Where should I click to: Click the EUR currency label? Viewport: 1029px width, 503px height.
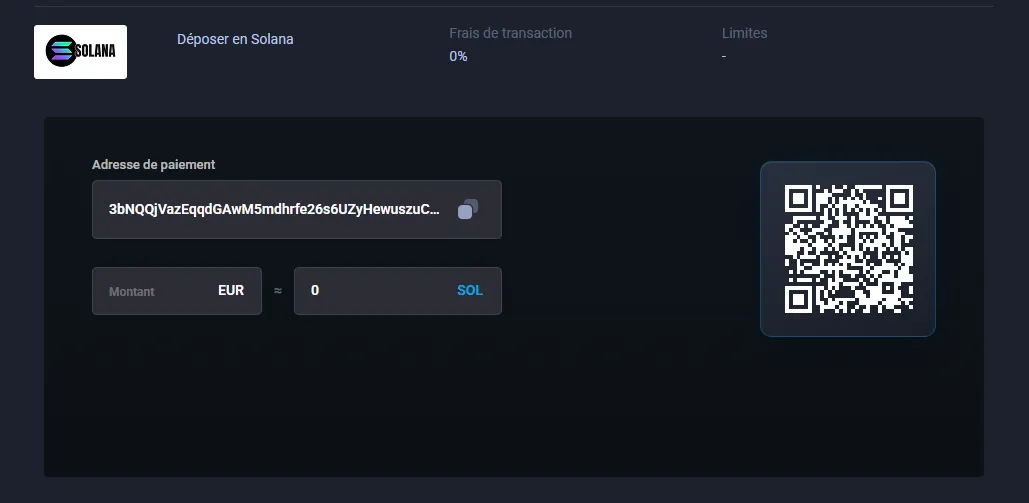231,290
